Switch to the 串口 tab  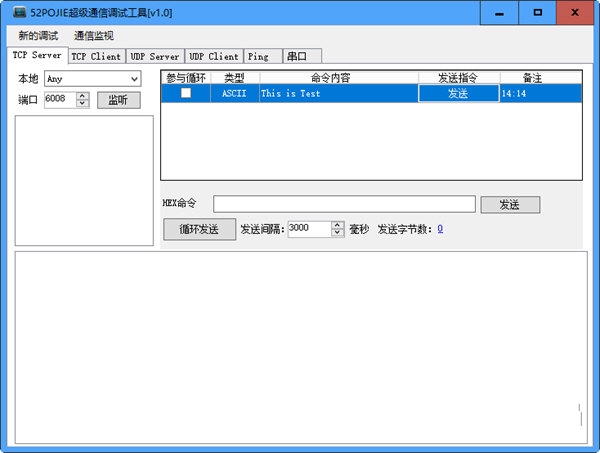click(296, 56)
